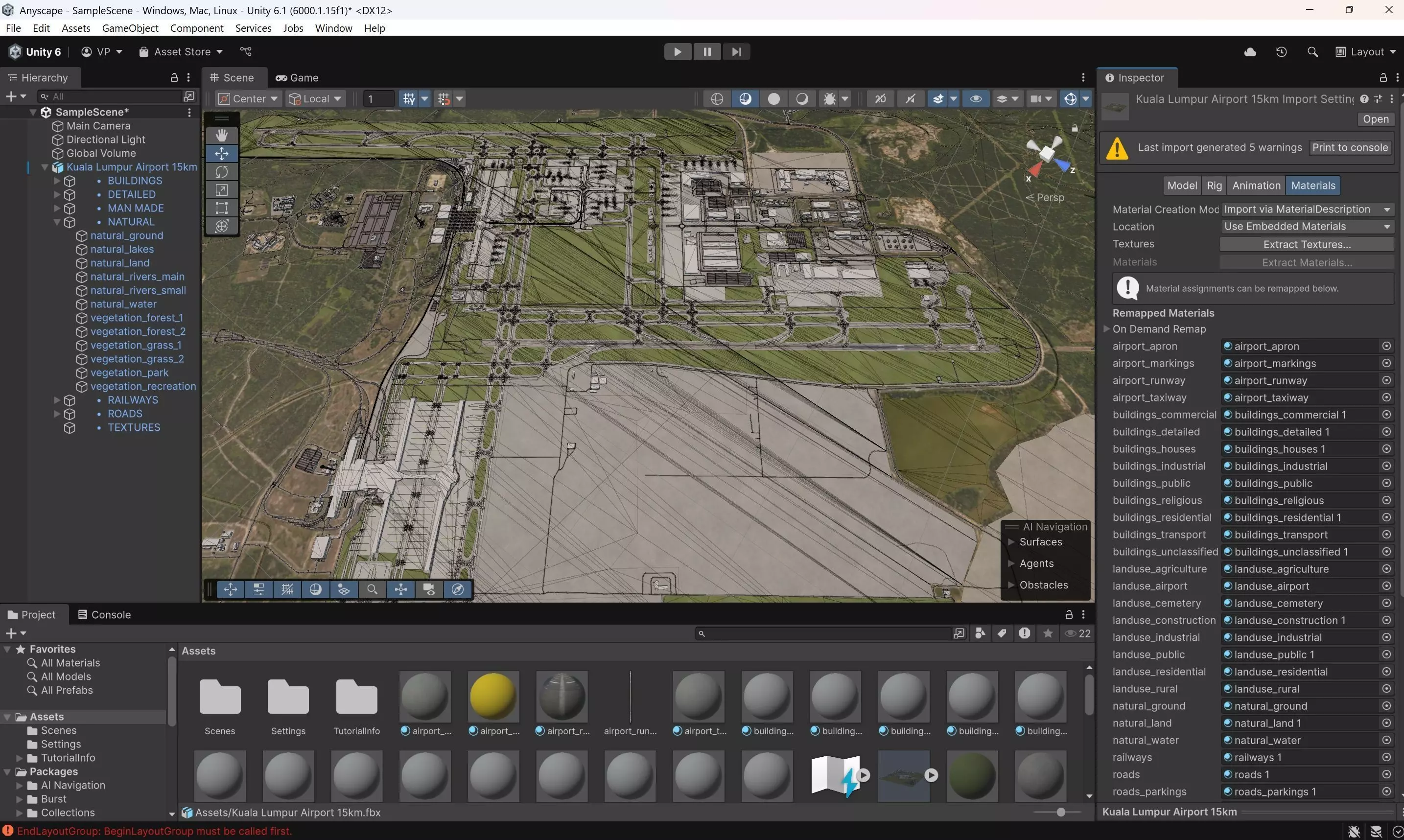Click the VP account button
Screen dimensions: 1404x840
(x=102, y=52)
